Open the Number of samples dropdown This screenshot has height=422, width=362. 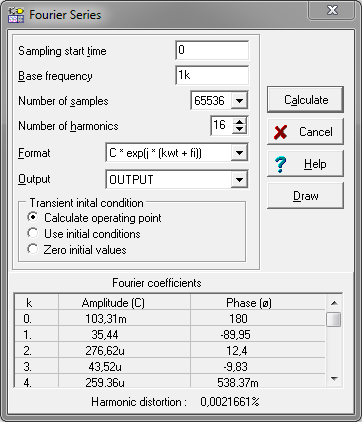[239, 101]
